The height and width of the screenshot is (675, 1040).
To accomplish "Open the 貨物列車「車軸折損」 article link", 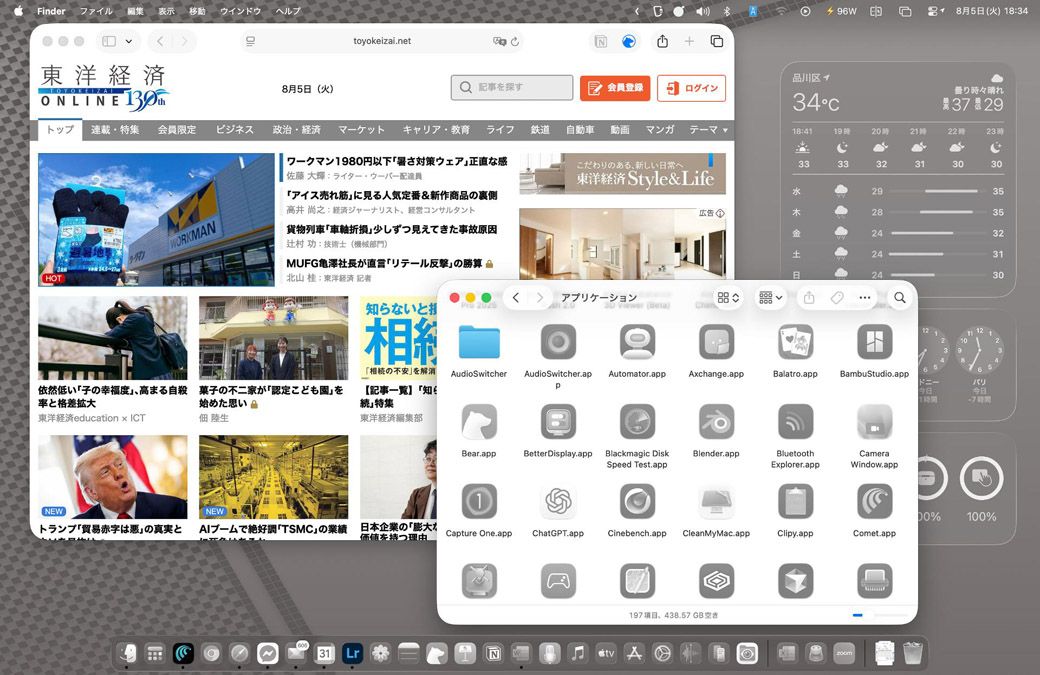I will pyautogui.click(x=391, y=229).
